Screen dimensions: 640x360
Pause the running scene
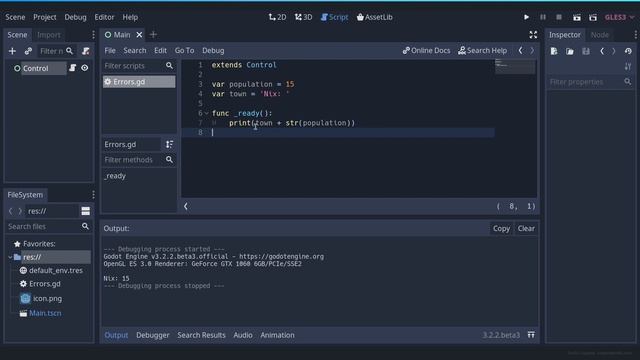point(543,17)
